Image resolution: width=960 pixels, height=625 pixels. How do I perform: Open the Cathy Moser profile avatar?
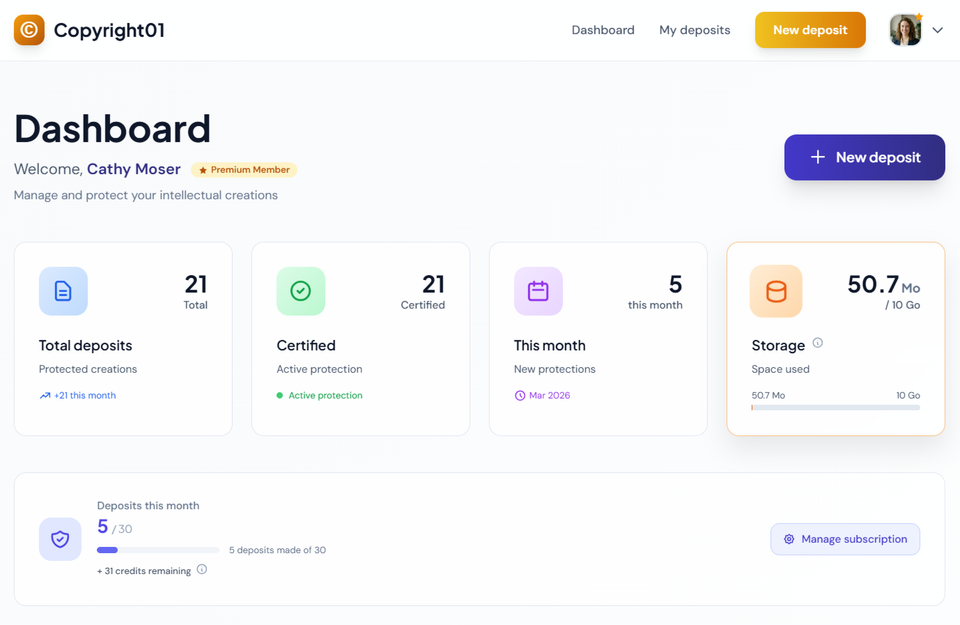[906, 30]
